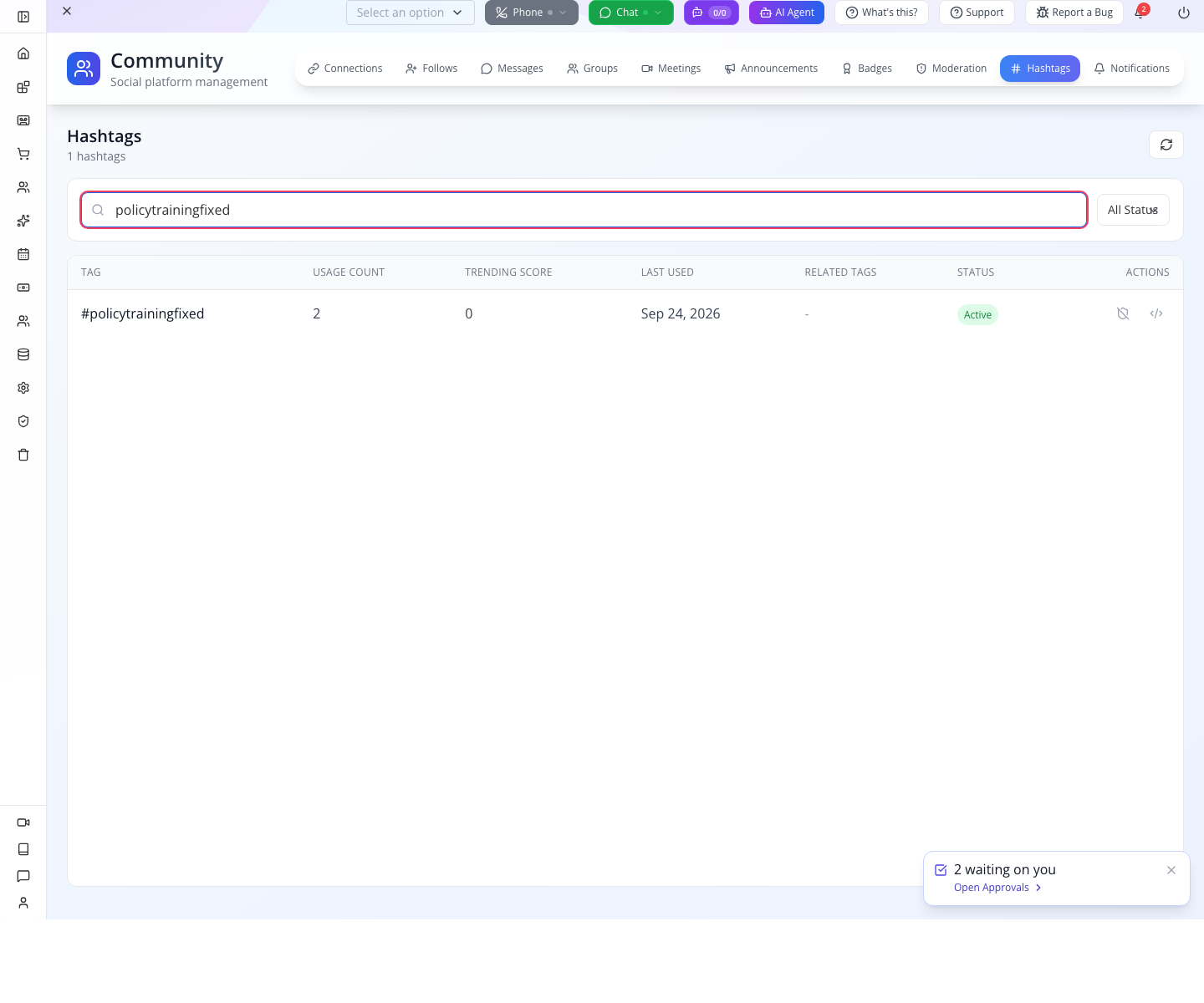Viewport: 1204px width, 1003px height.
Task: Open the banknote sidebar icon
Action: 23,288
